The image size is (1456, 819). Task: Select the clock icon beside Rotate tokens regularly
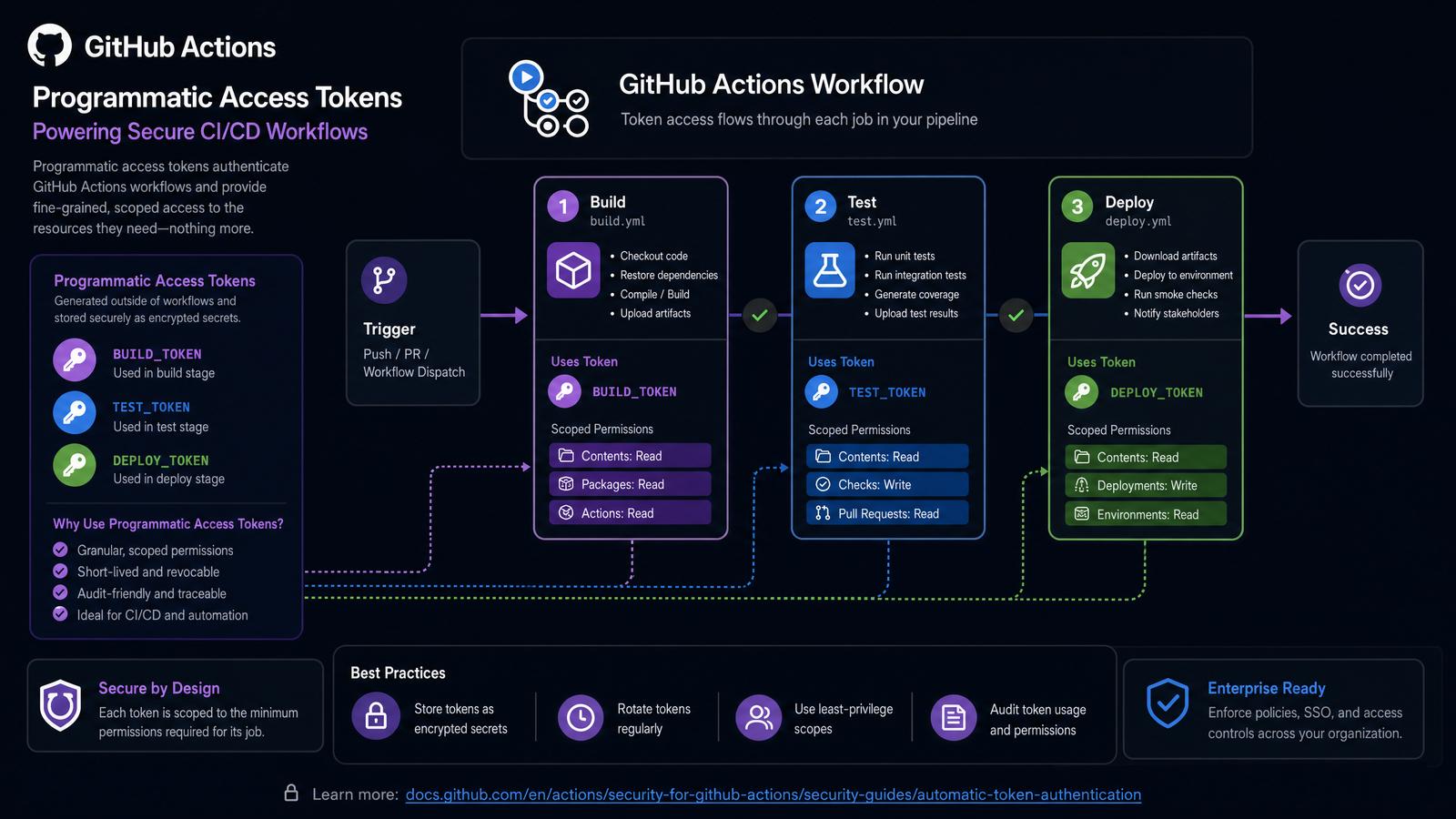581,718
